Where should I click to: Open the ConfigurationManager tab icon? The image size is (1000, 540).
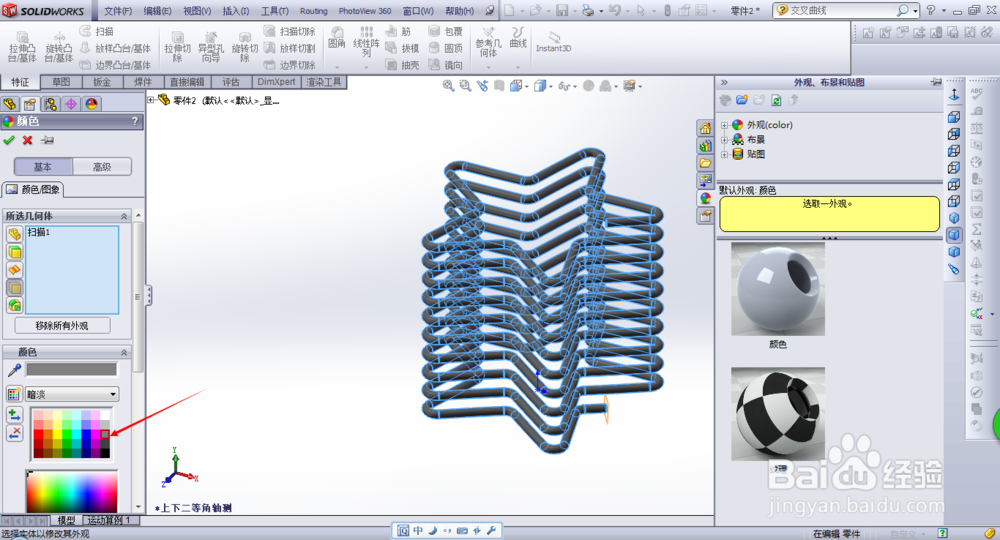pos(50,104)
